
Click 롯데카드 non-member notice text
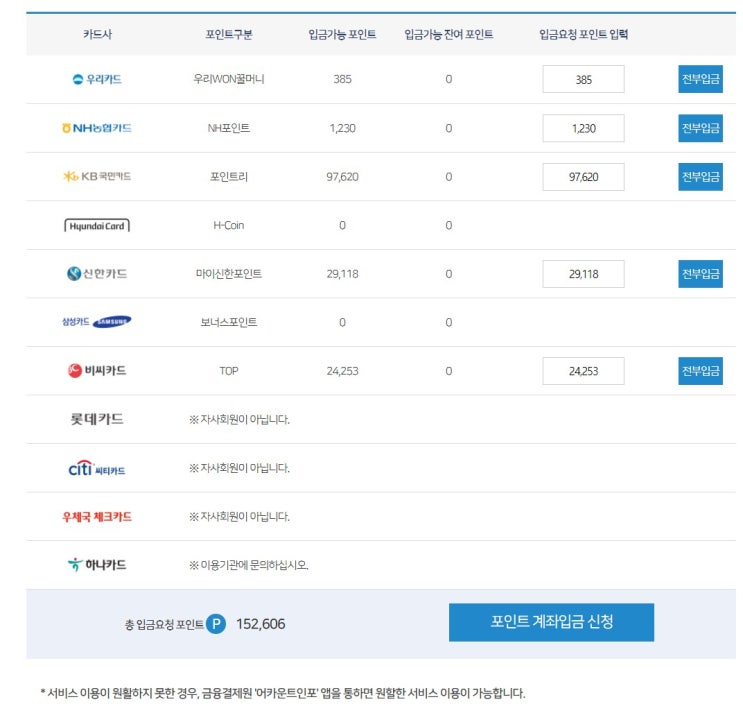point(239,419)
